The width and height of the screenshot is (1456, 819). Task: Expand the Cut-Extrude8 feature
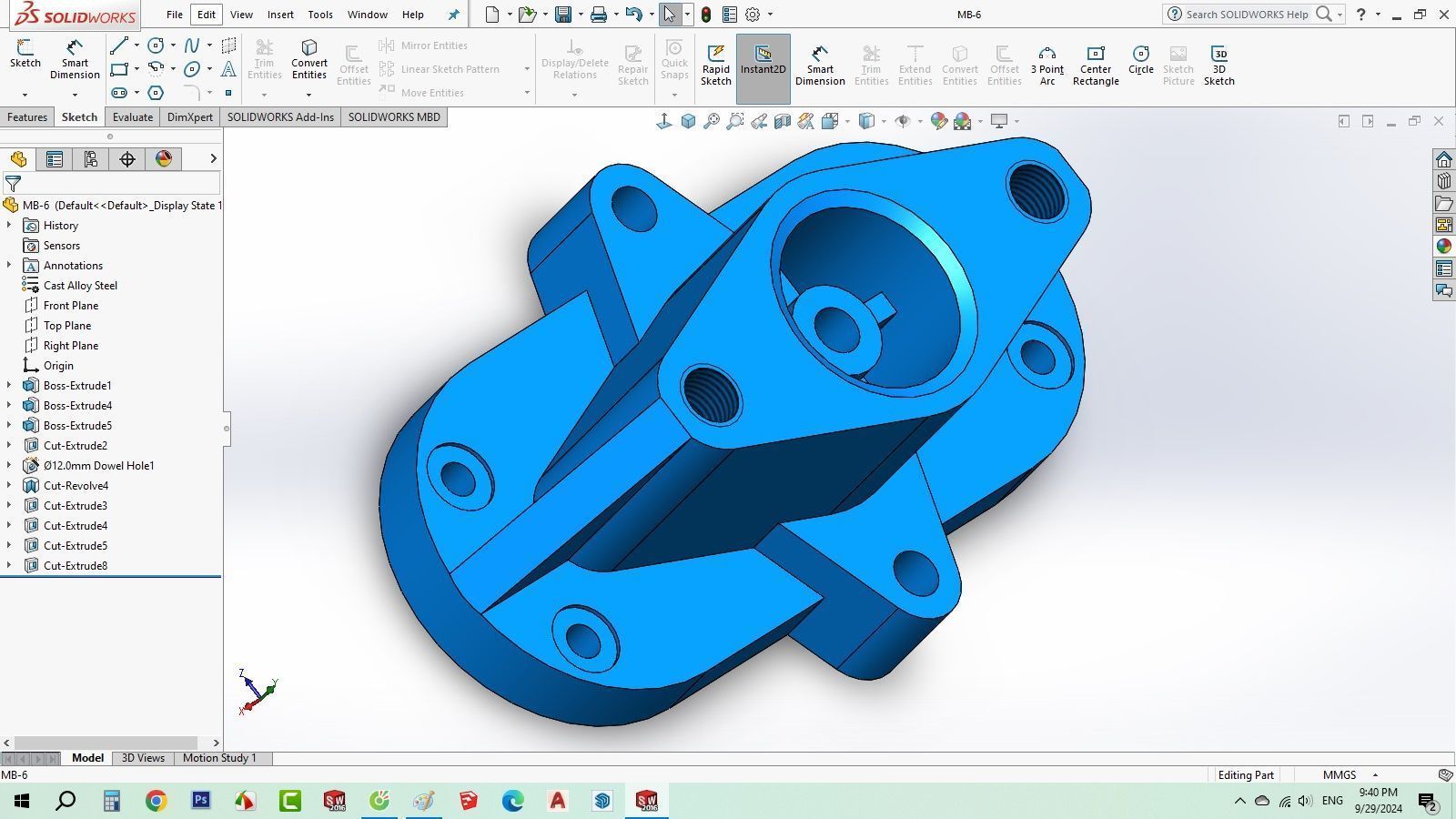9,565
